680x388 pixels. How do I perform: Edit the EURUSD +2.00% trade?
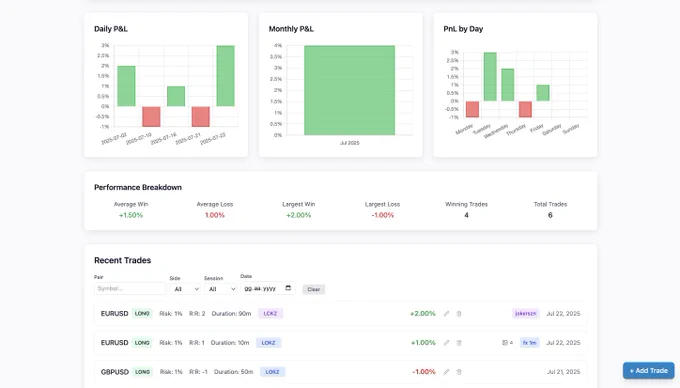click(x=446, y=313)
